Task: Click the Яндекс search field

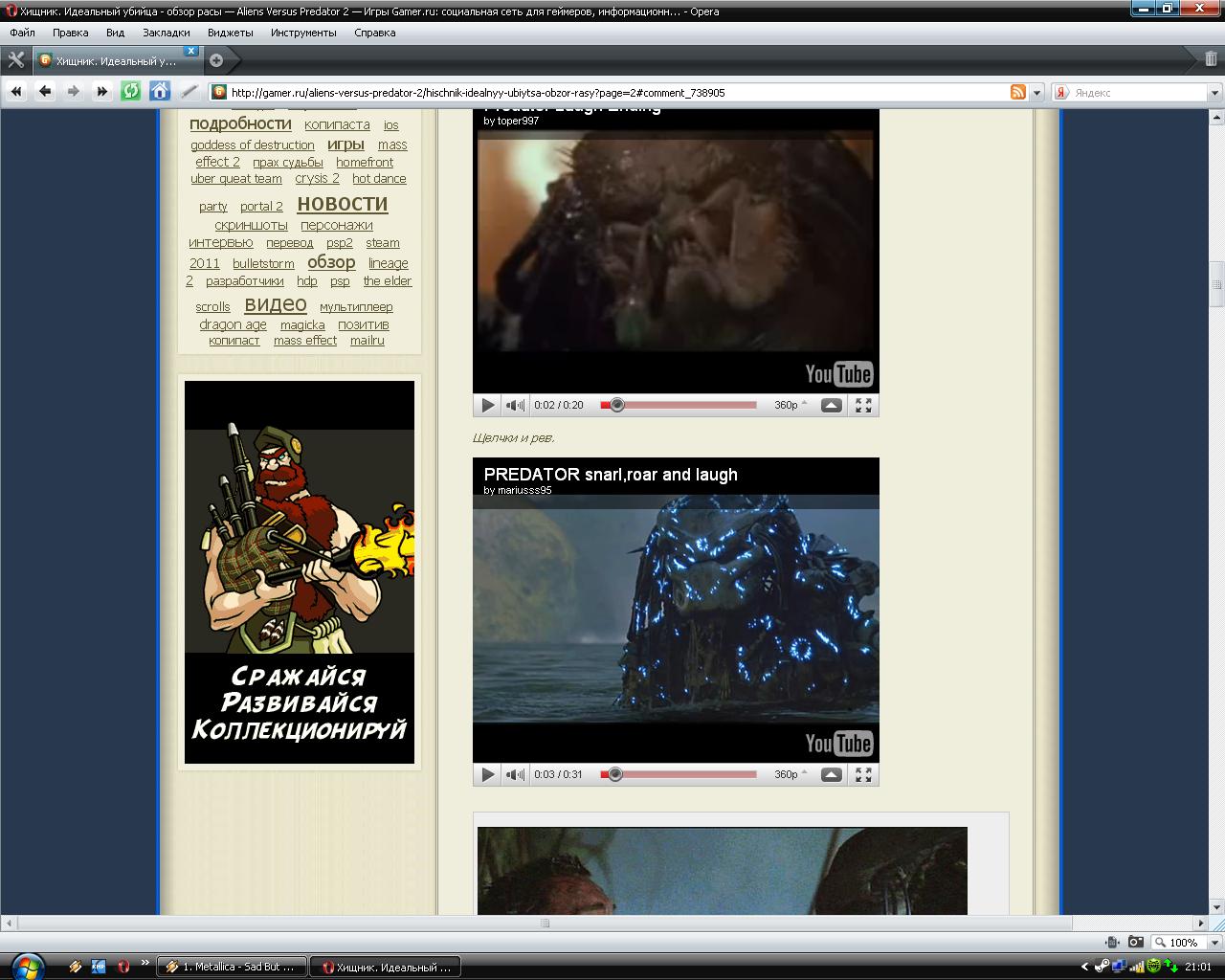Action: (x=1138, y=93)
